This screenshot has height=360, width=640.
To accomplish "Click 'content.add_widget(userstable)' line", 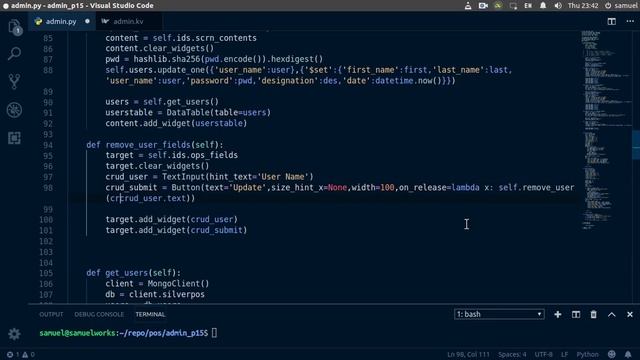I will click(176, 123).
